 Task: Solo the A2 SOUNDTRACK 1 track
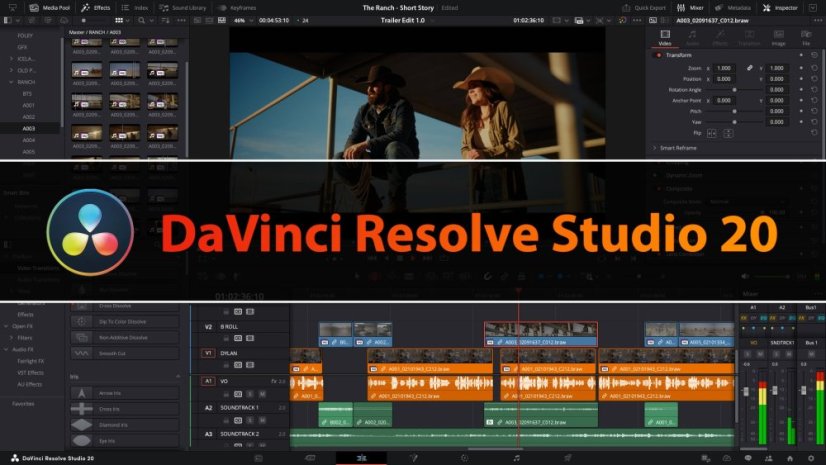pyautogui.click(x=250, y=420)
